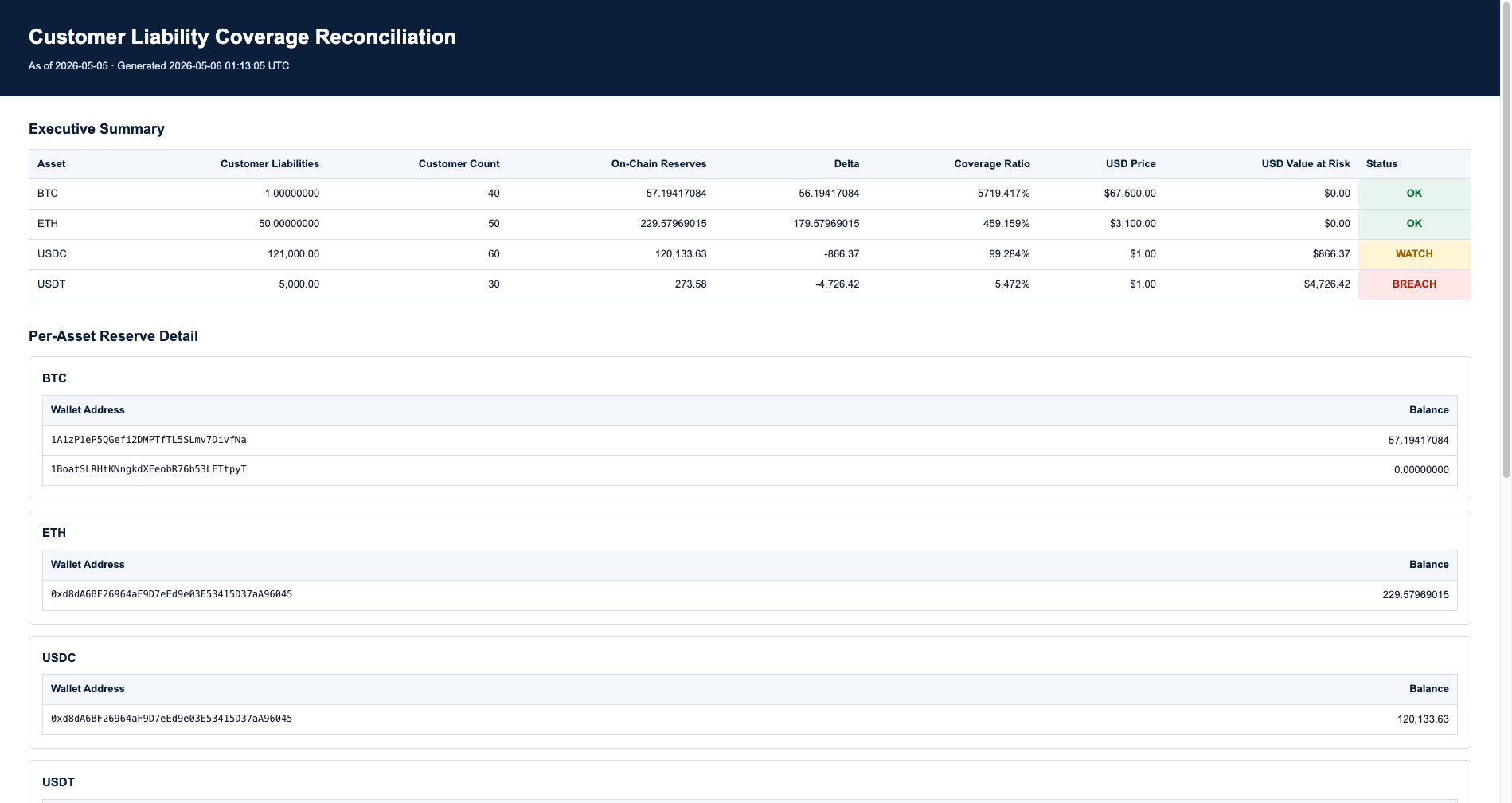The image size is (1512, 803).
Task: Click the Coverage Ratio column header
Action: tap(992, 164)
